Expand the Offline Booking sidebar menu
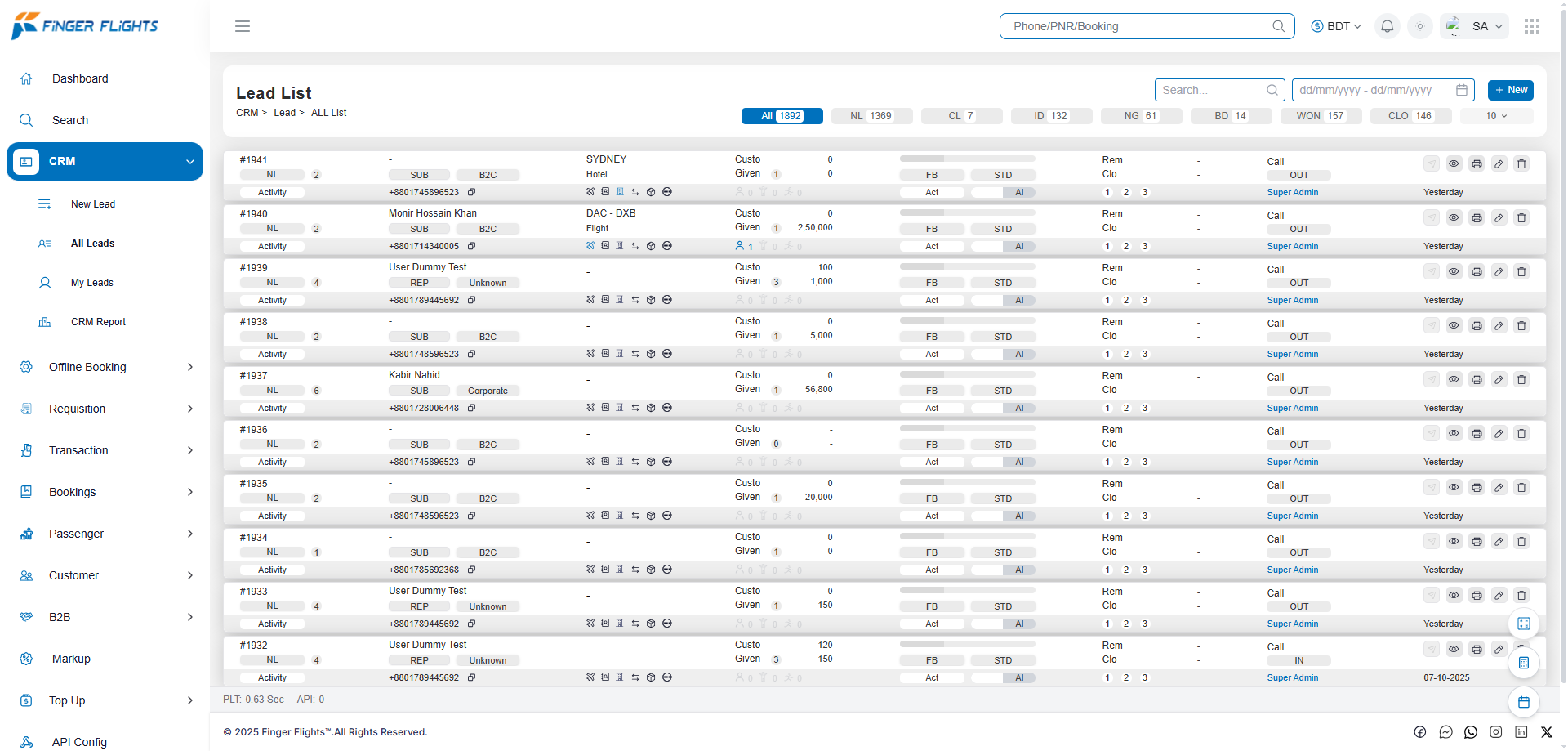The height and width of the screenshot is (751, 1568). 105,367
